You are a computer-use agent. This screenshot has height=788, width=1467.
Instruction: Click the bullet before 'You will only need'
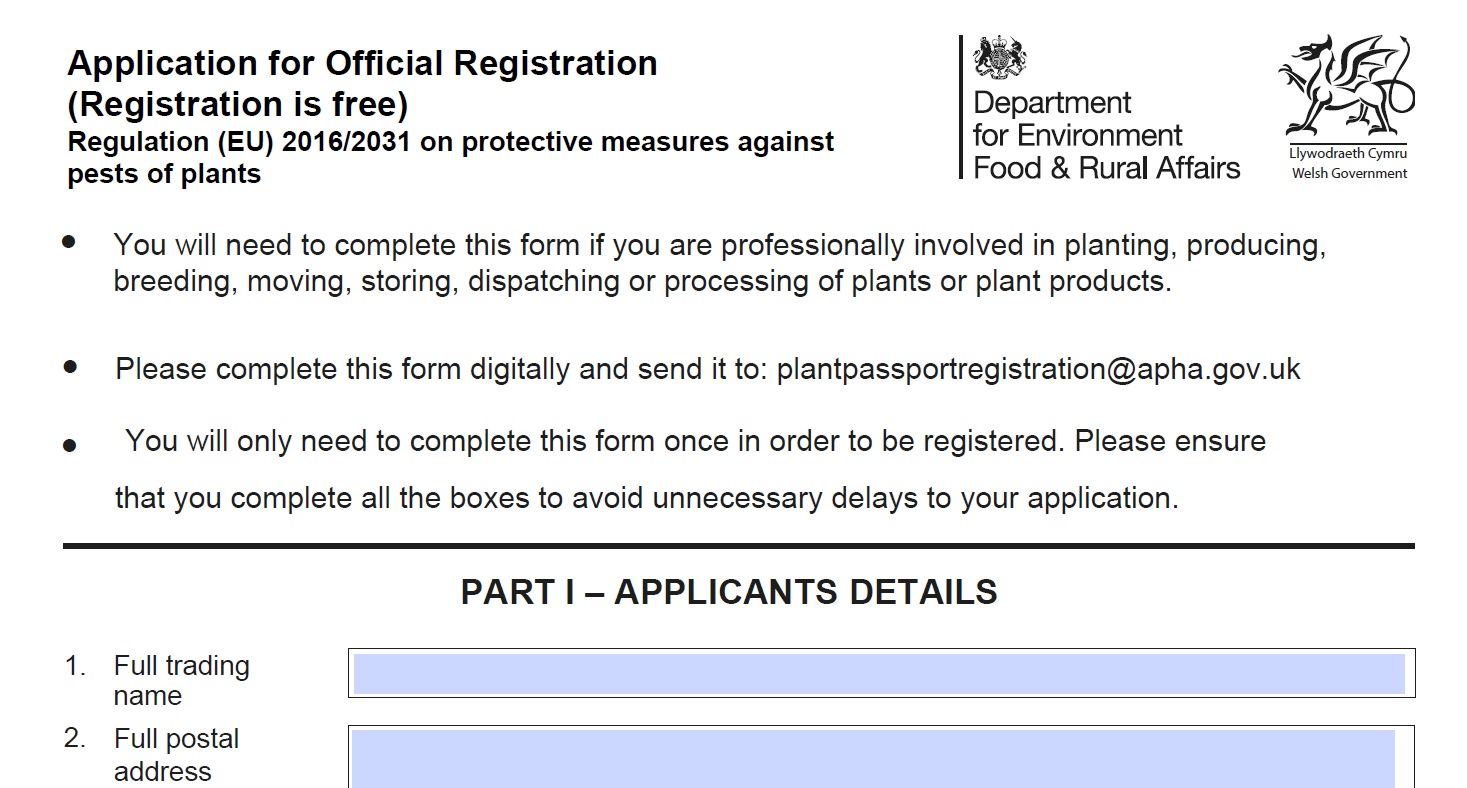pos(69,445)
